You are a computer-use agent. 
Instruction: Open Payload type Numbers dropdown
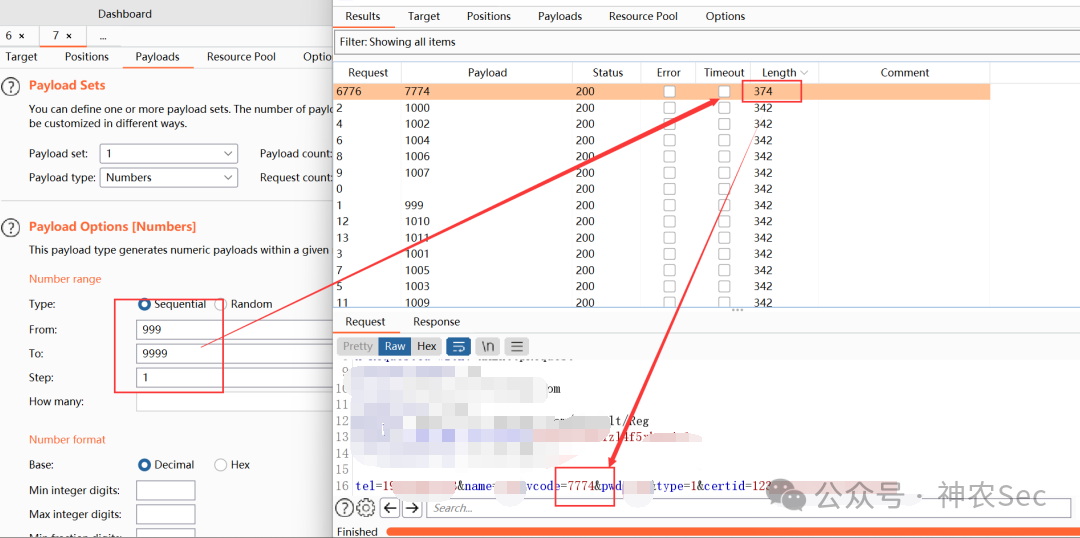169,178
